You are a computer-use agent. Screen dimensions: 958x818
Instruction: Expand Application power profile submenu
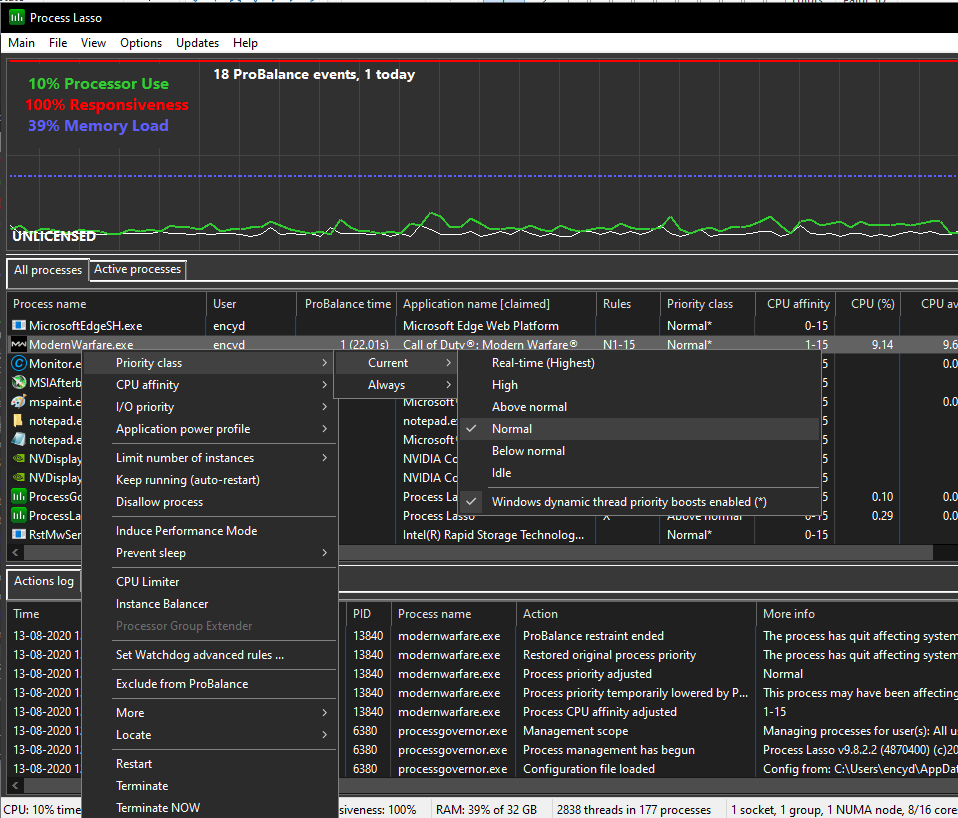click(210, 429)
